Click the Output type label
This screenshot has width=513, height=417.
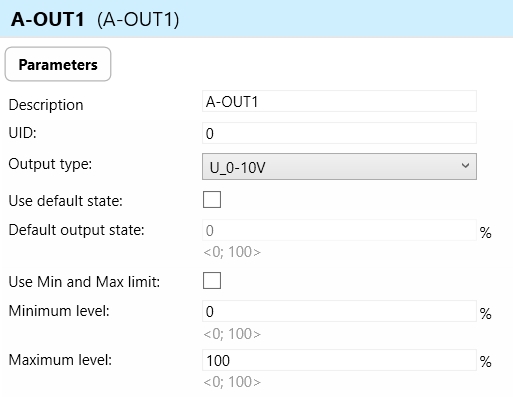[50, 164]
